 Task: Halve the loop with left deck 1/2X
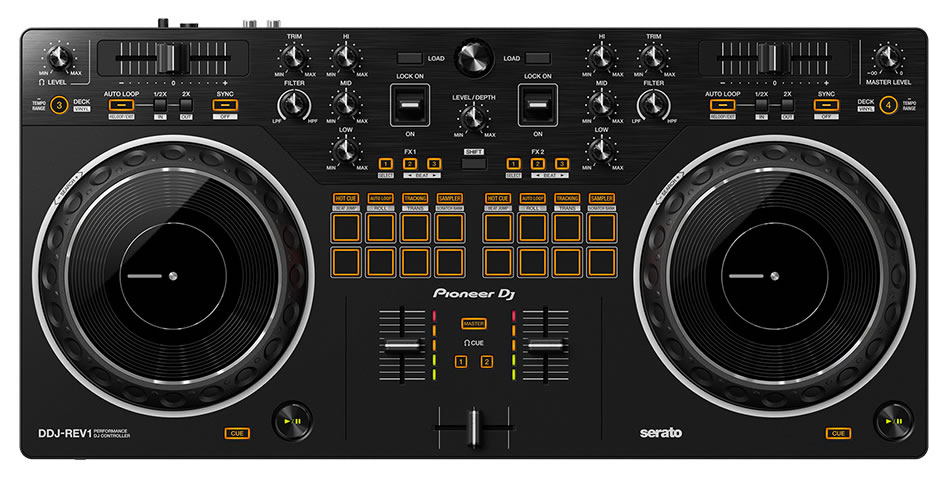point(160,105)
